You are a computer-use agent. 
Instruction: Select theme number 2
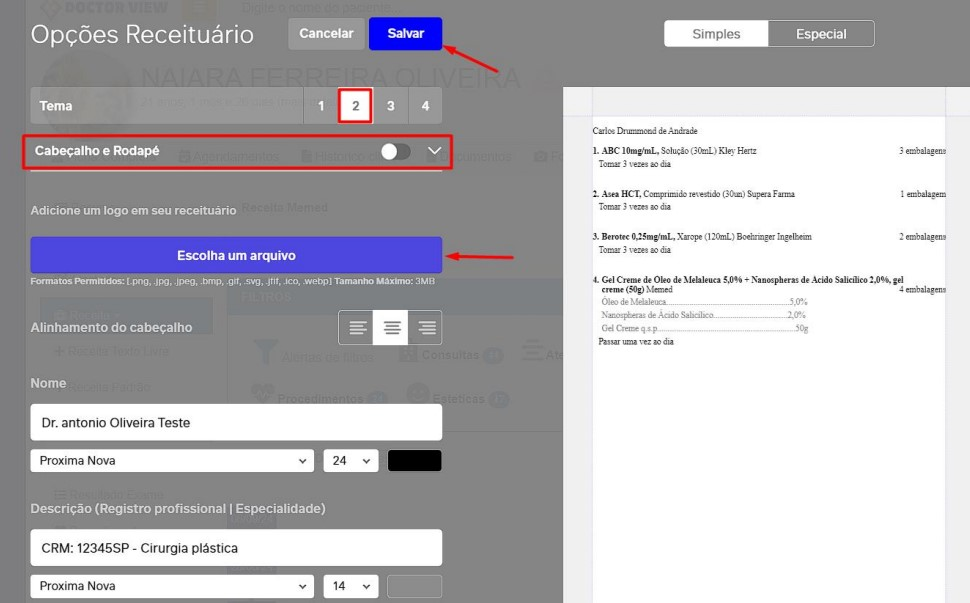click(x=355, y=105)
